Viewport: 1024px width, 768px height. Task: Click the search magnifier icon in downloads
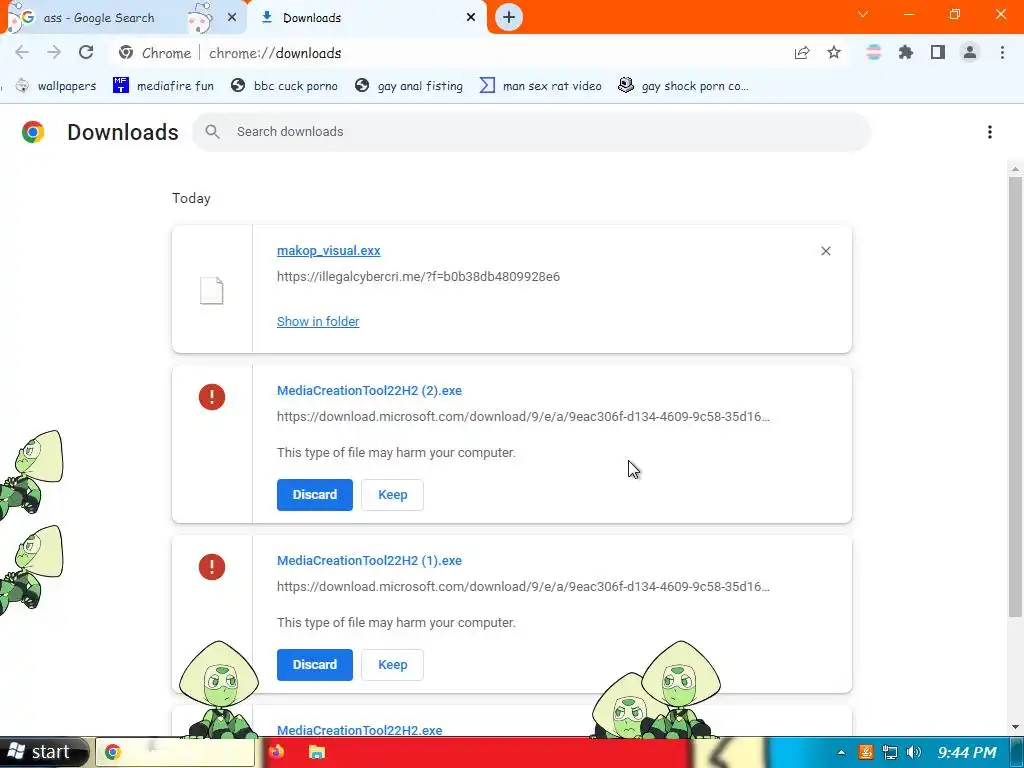pos(212,132)
